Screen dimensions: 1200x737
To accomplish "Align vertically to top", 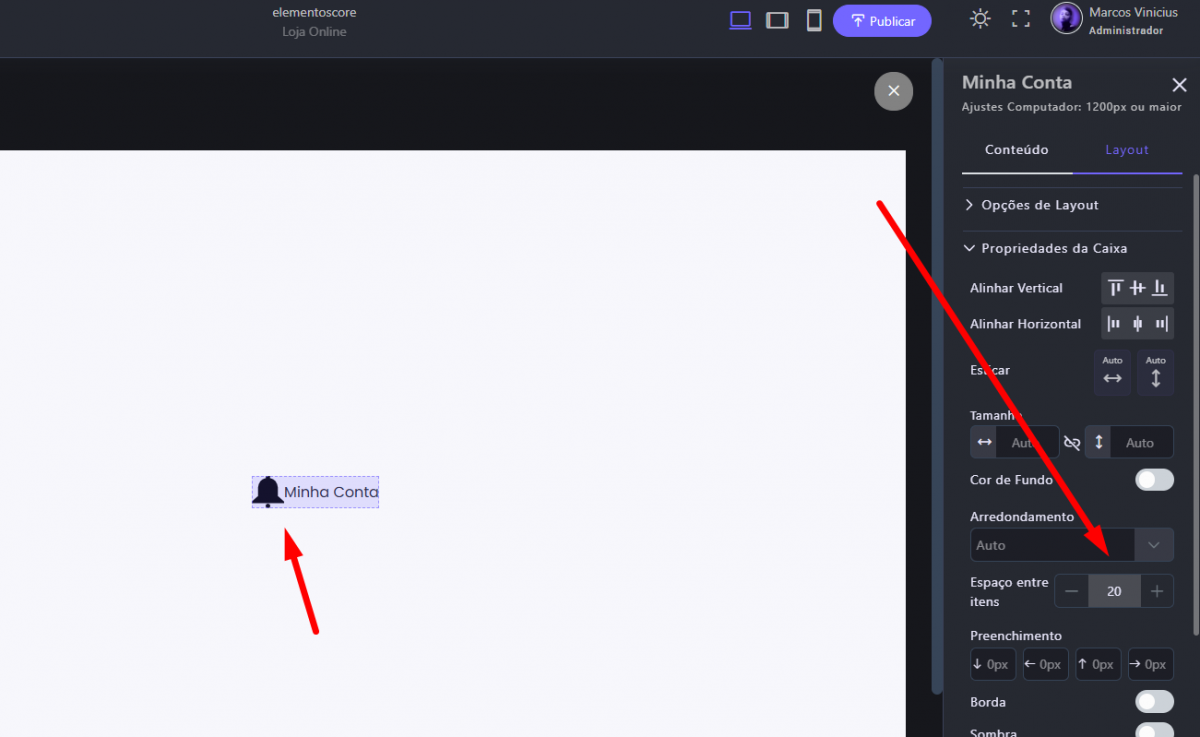I will [x=1116, y=288].
